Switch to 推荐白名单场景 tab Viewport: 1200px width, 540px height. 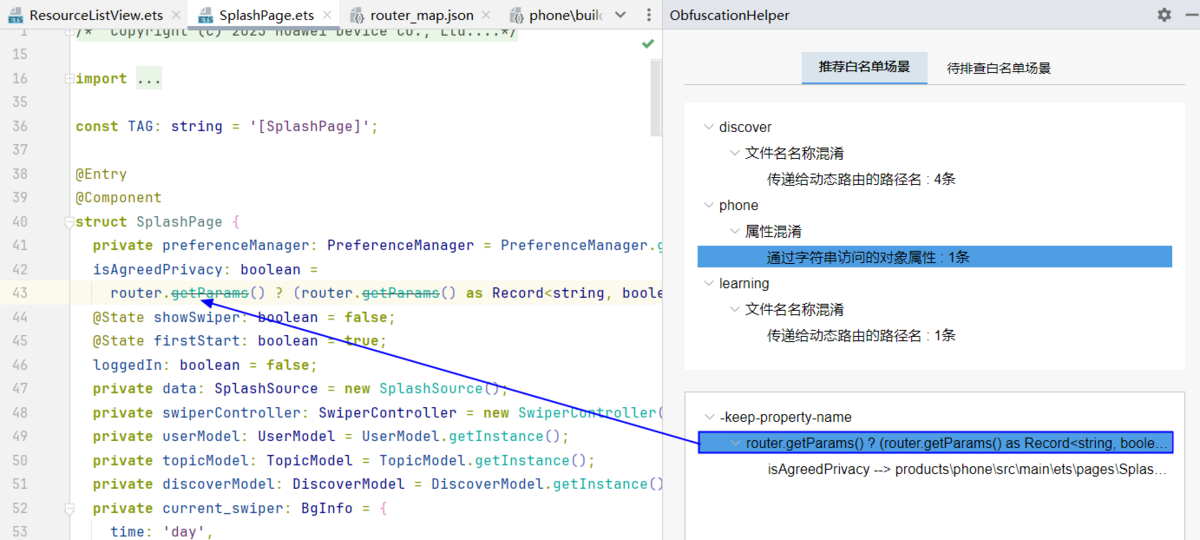[x=864, y=67]
